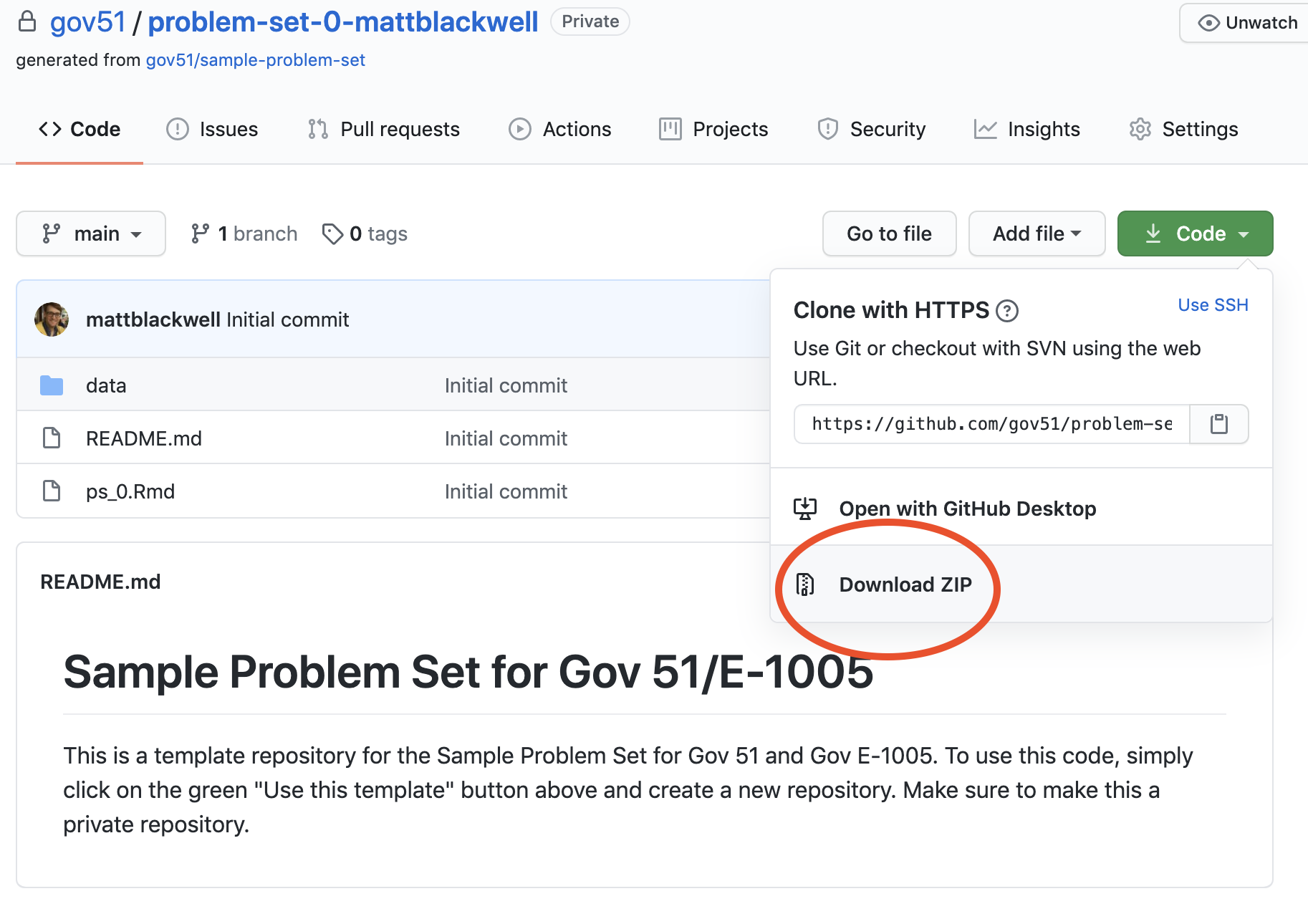Follow the gov51/sample-problem-set template link
The height and width of the screenshot is (924, 1308).
tap(255, 60)
